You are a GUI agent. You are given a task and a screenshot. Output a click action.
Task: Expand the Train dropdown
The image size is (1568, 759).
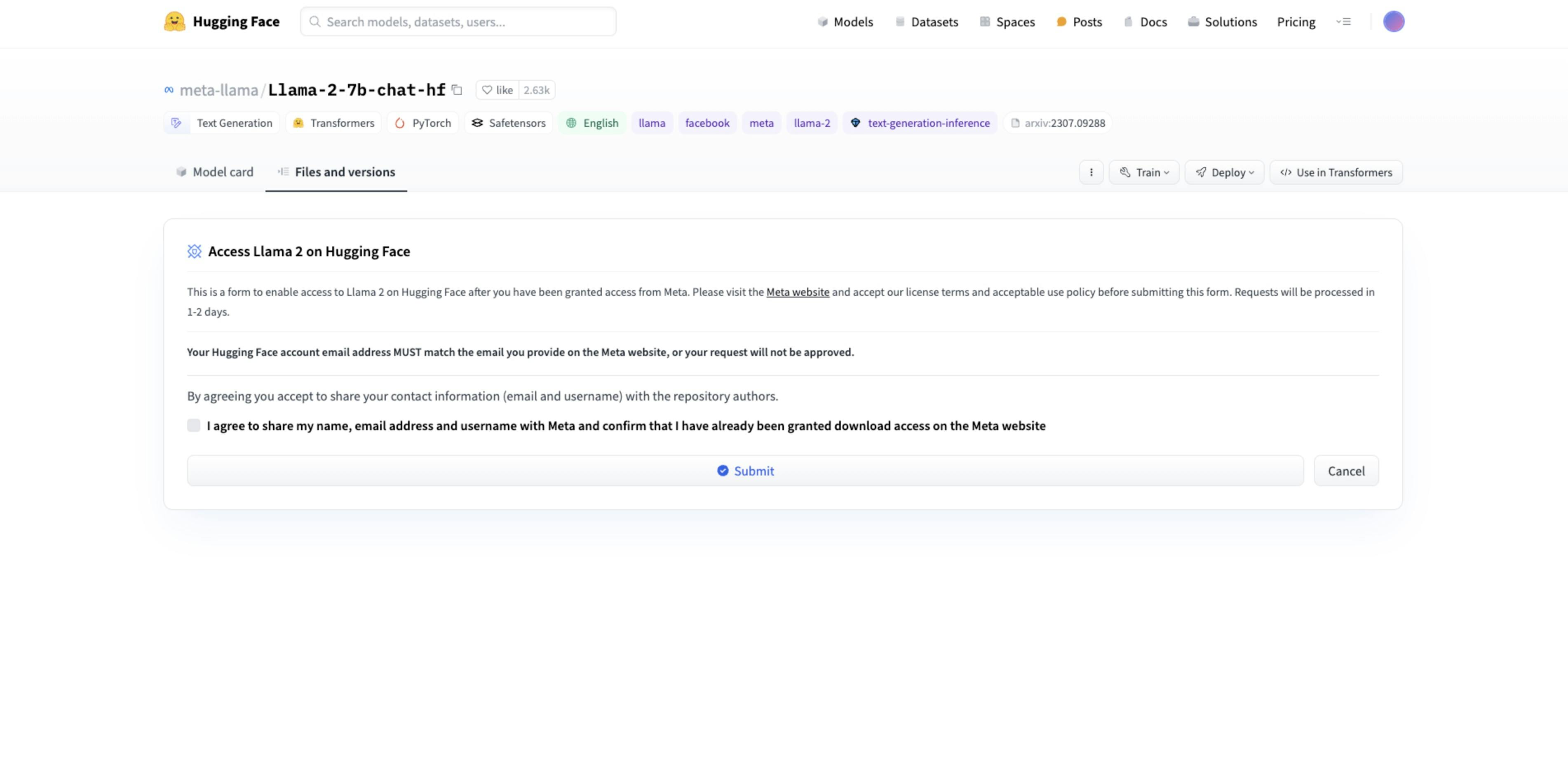[x=1144, y=172]
